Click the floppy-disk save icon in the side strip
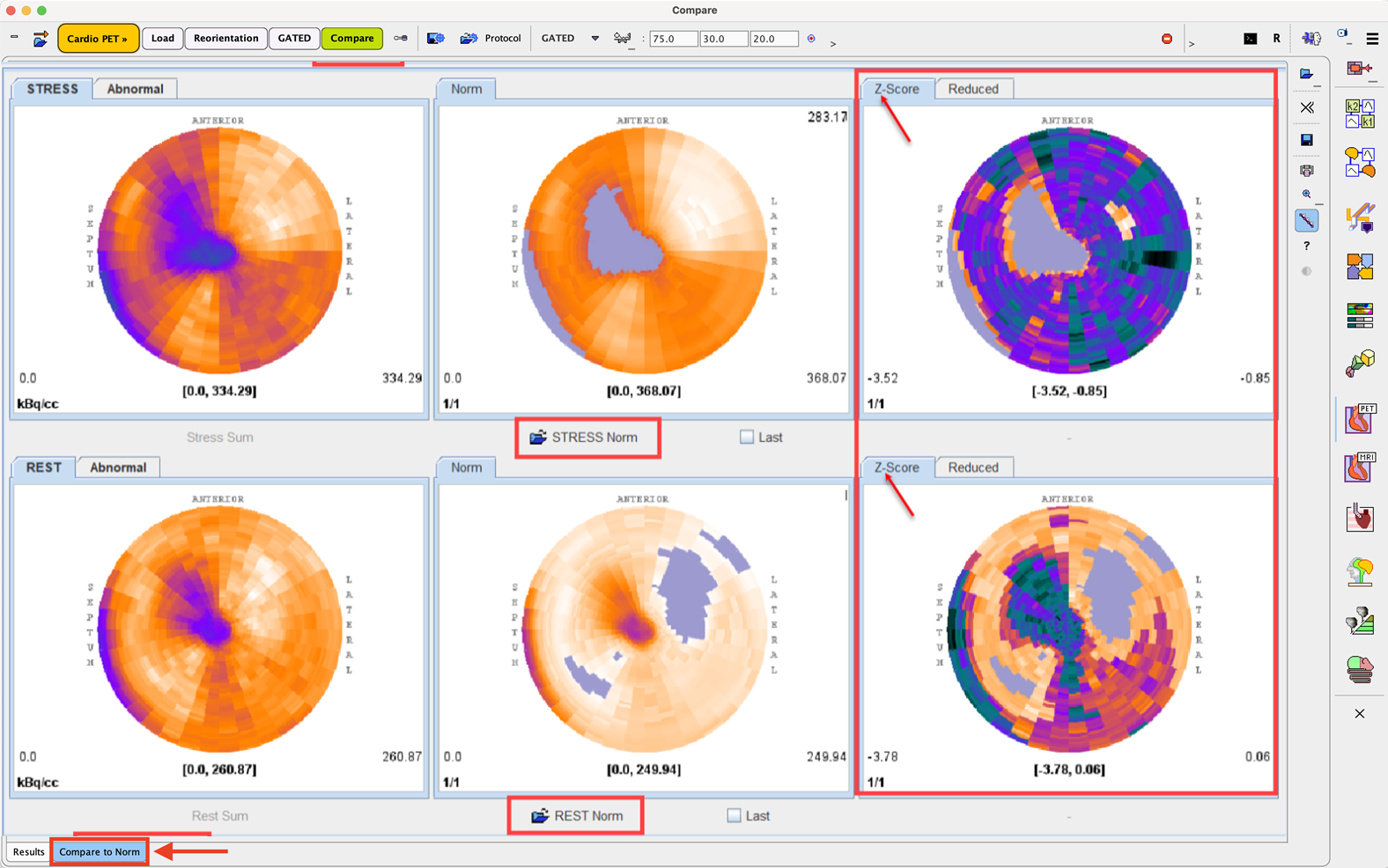1388x868 pixels. pos(1307,140)
